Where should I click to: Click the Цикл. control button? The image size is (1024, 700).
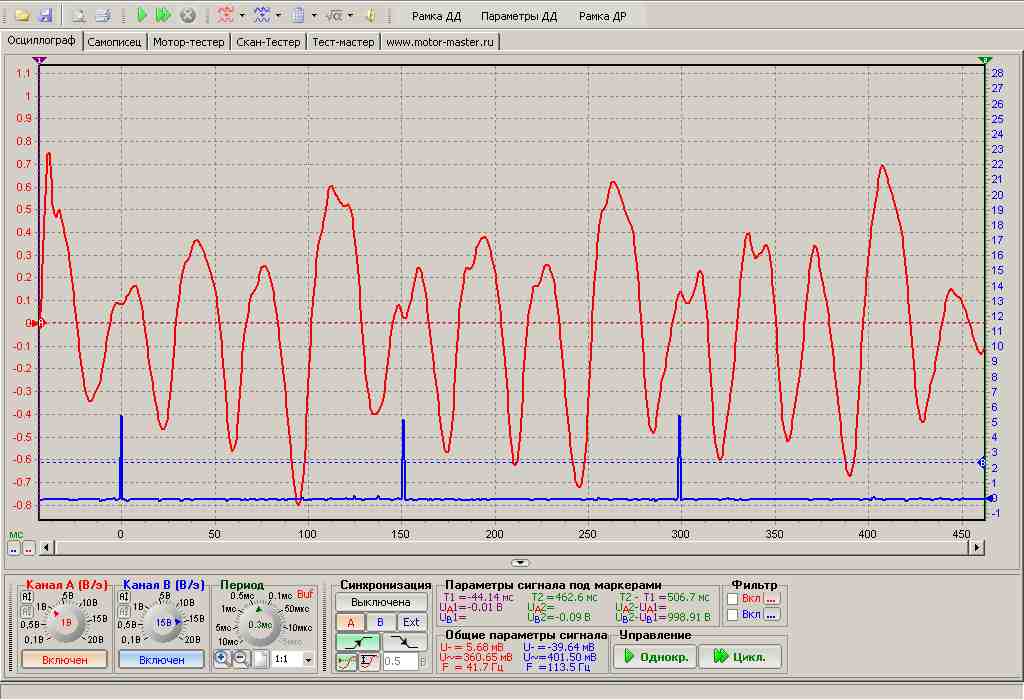(x=740, y=656)
